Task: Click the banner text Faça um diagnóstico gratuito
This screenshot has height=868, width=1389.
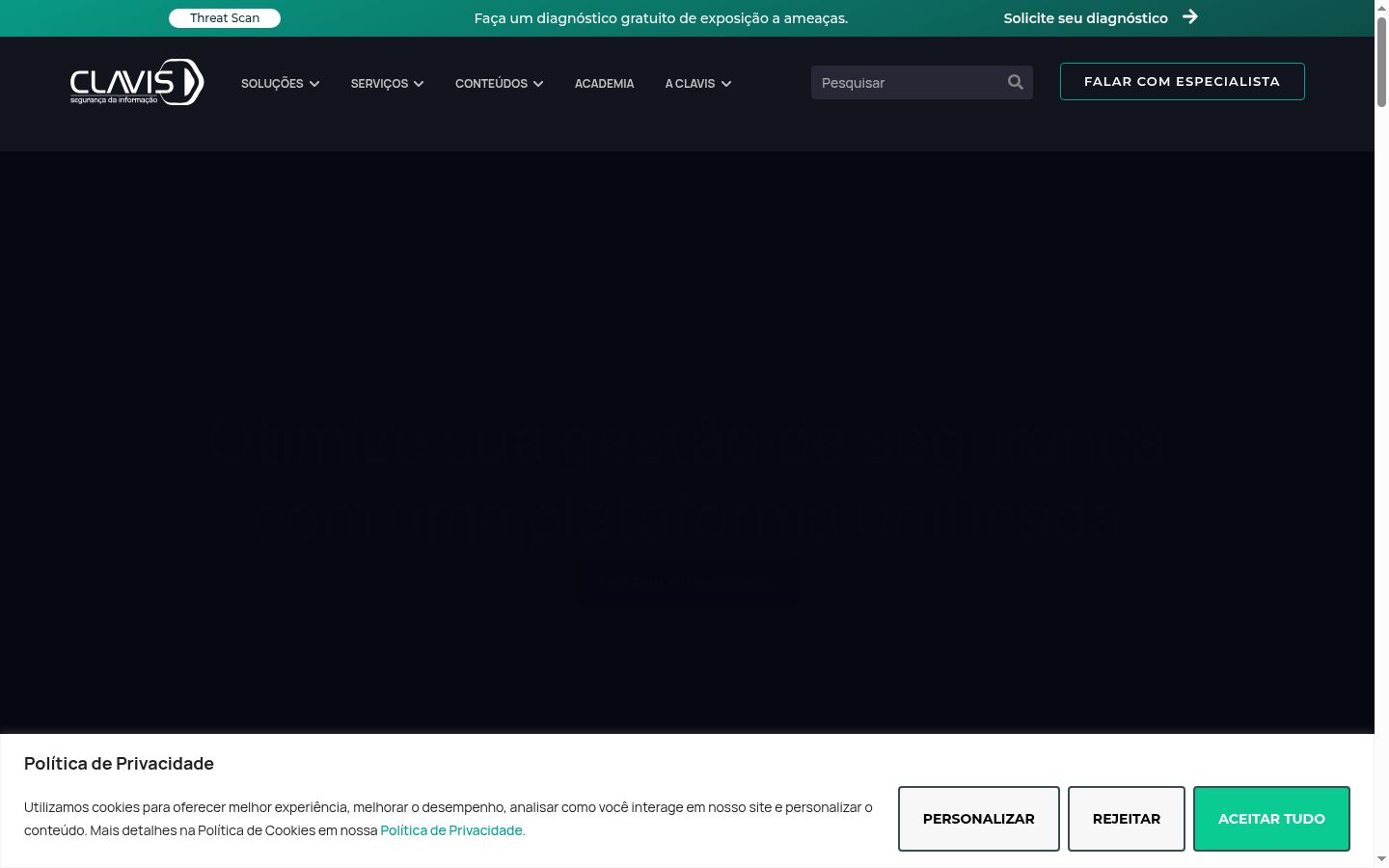Action: pos(661,18)
